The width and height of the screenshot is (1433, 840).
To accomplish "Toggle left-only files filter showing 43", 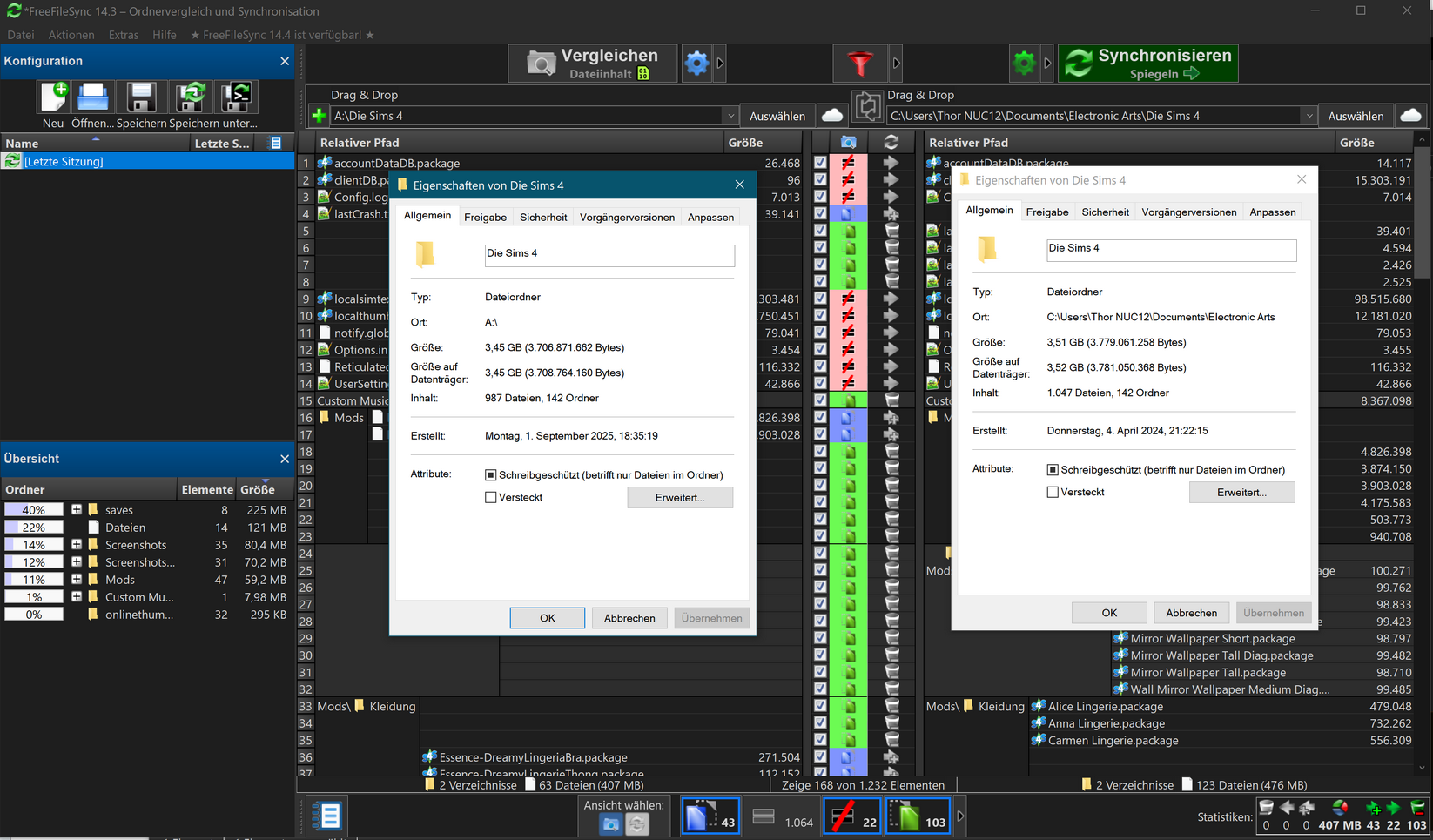I will (x=710, y=816).
